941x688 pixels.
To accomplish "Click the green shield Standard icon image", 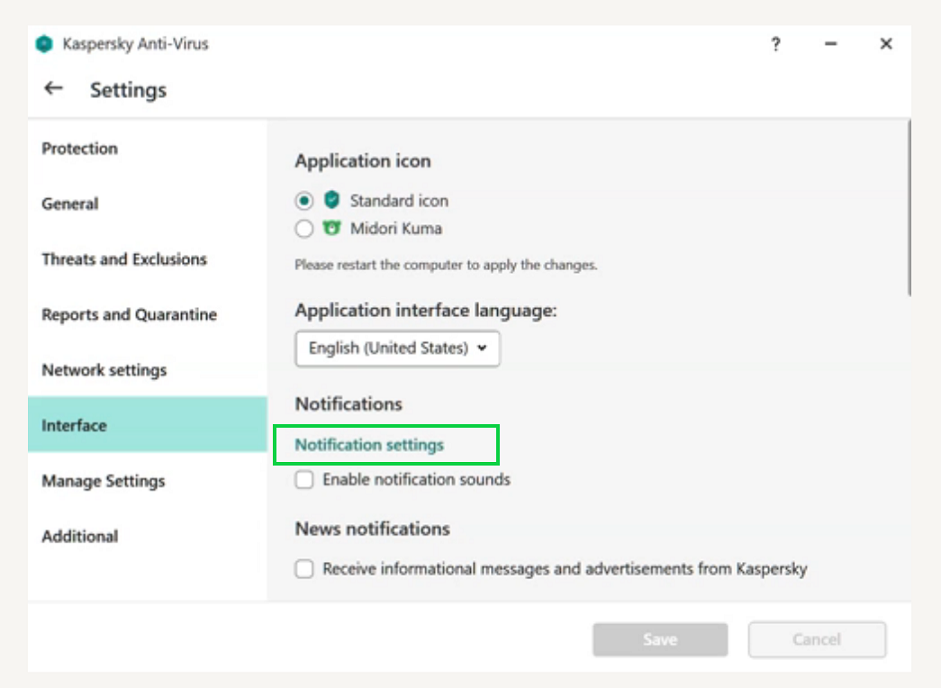I will 332,200.
